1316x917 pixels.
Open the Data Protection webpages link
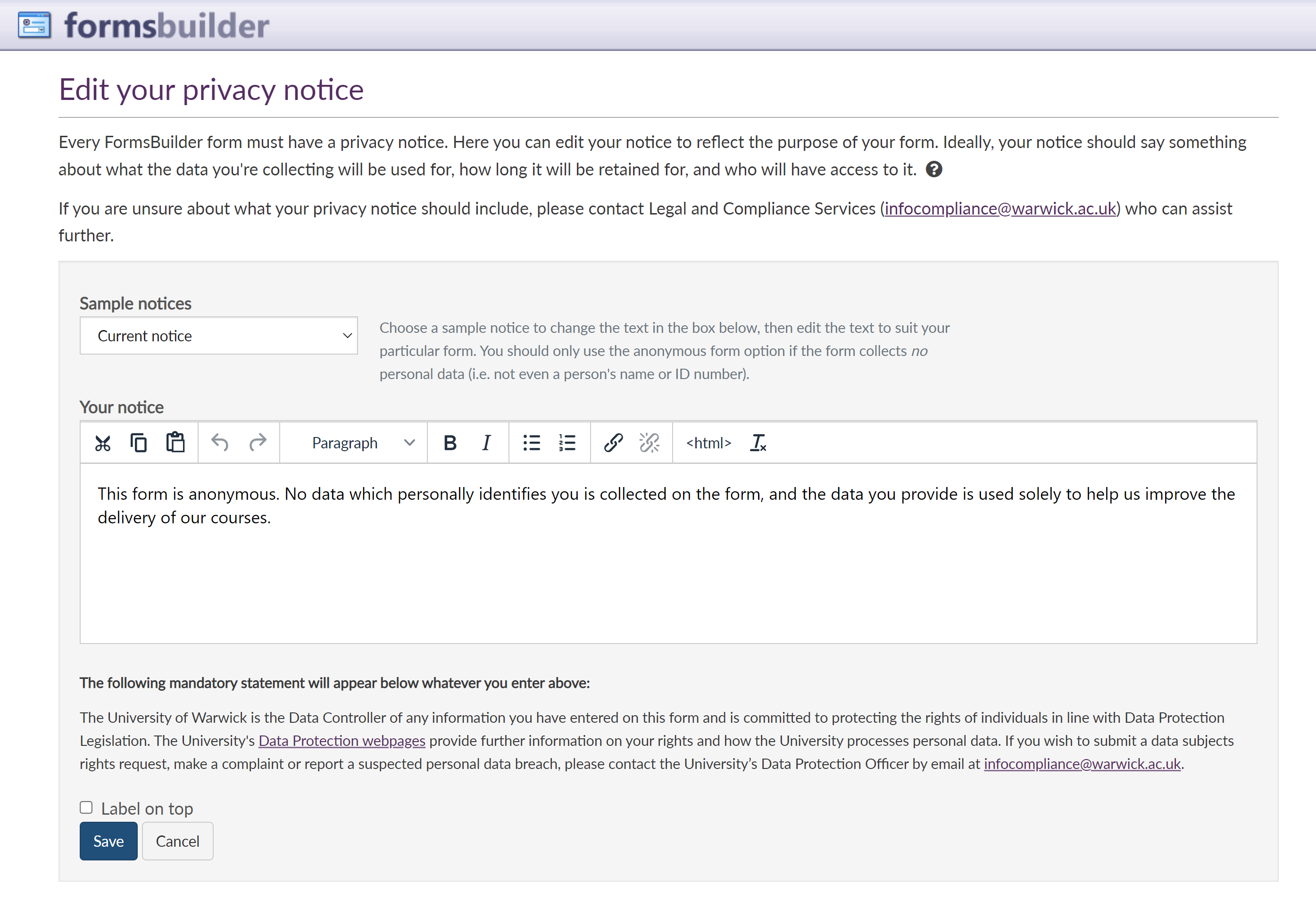[x=341, y=741]
